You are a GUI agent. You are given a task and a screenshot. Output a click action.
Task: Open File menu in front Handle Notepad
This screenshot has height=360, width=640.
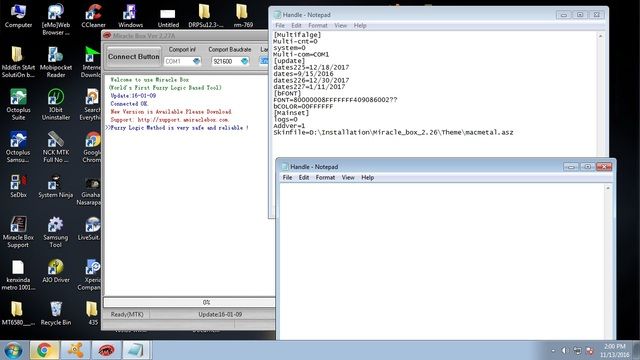(x=287, y=178)
